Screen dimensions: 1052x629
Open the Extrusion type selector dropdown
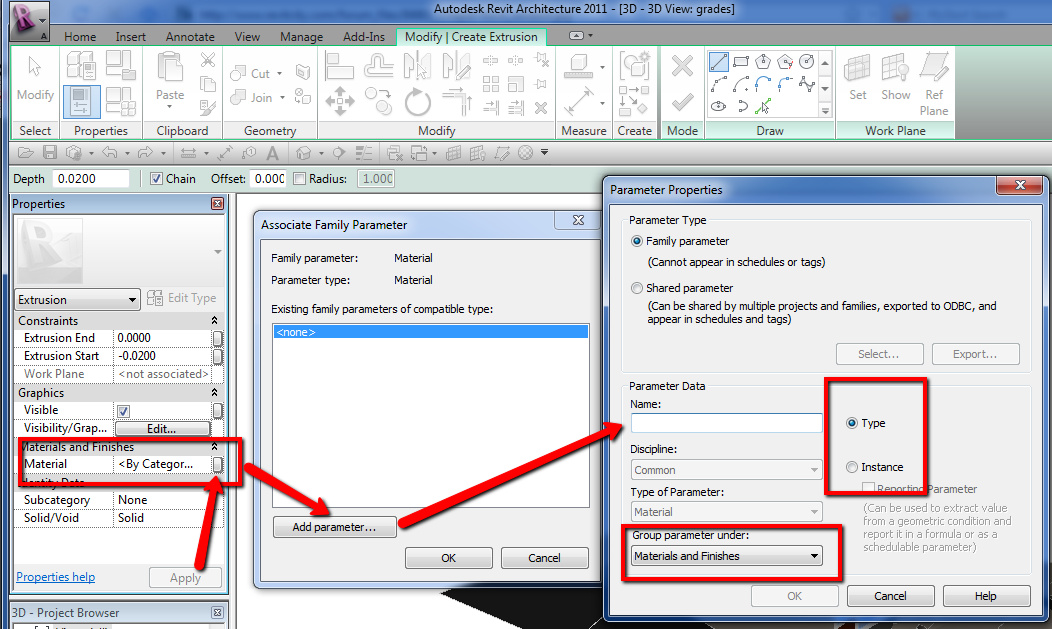tap(77, 300)
